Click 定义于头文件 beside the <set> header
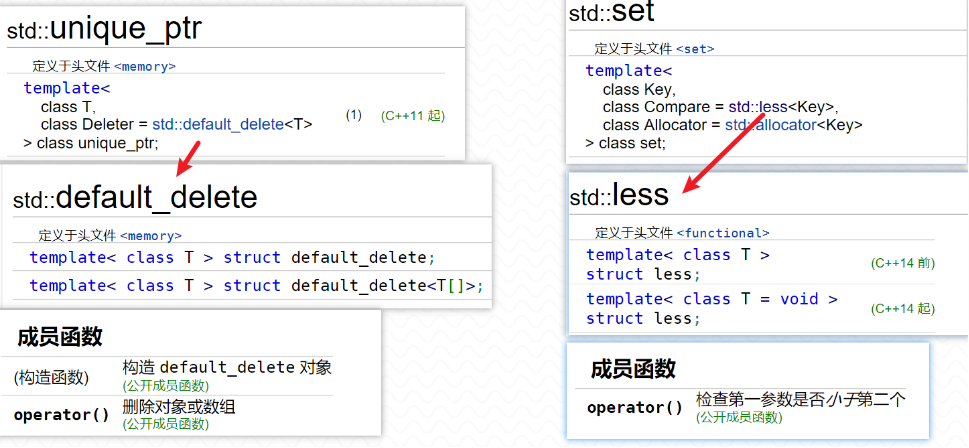 [633, 49]
